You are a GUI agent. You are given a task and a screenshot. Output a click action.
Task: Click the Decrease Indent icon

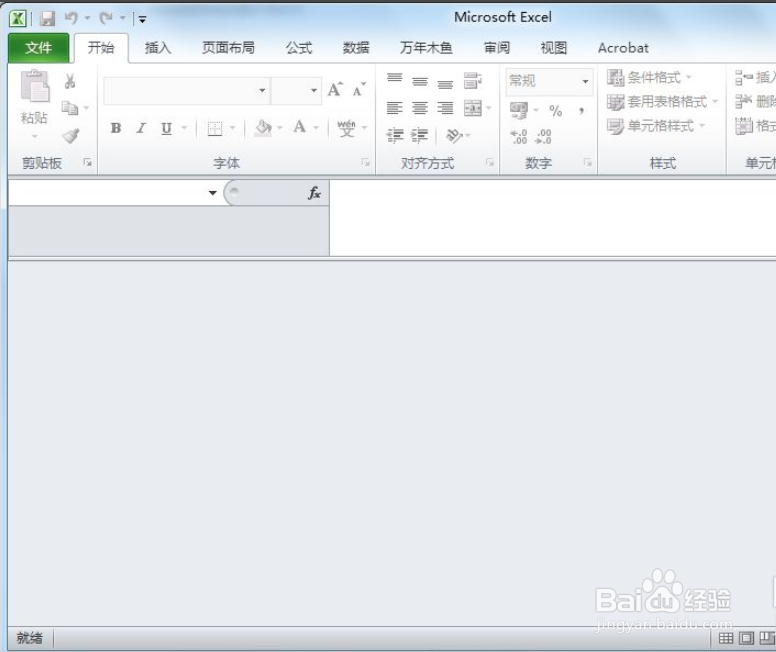point(395,135)
